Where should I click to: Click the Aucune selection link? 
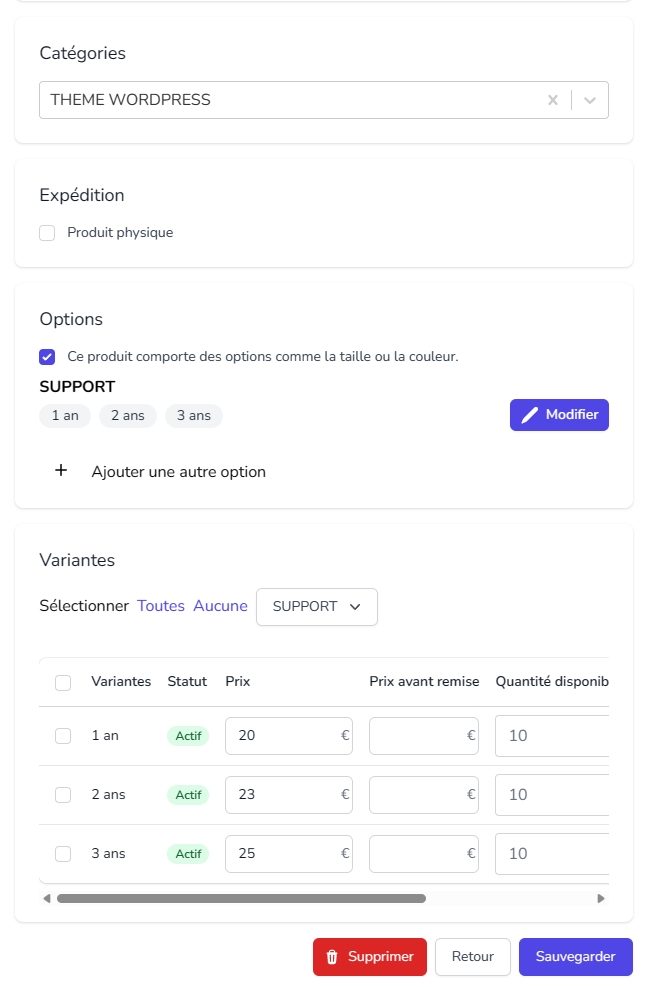(x=220, y=606)
